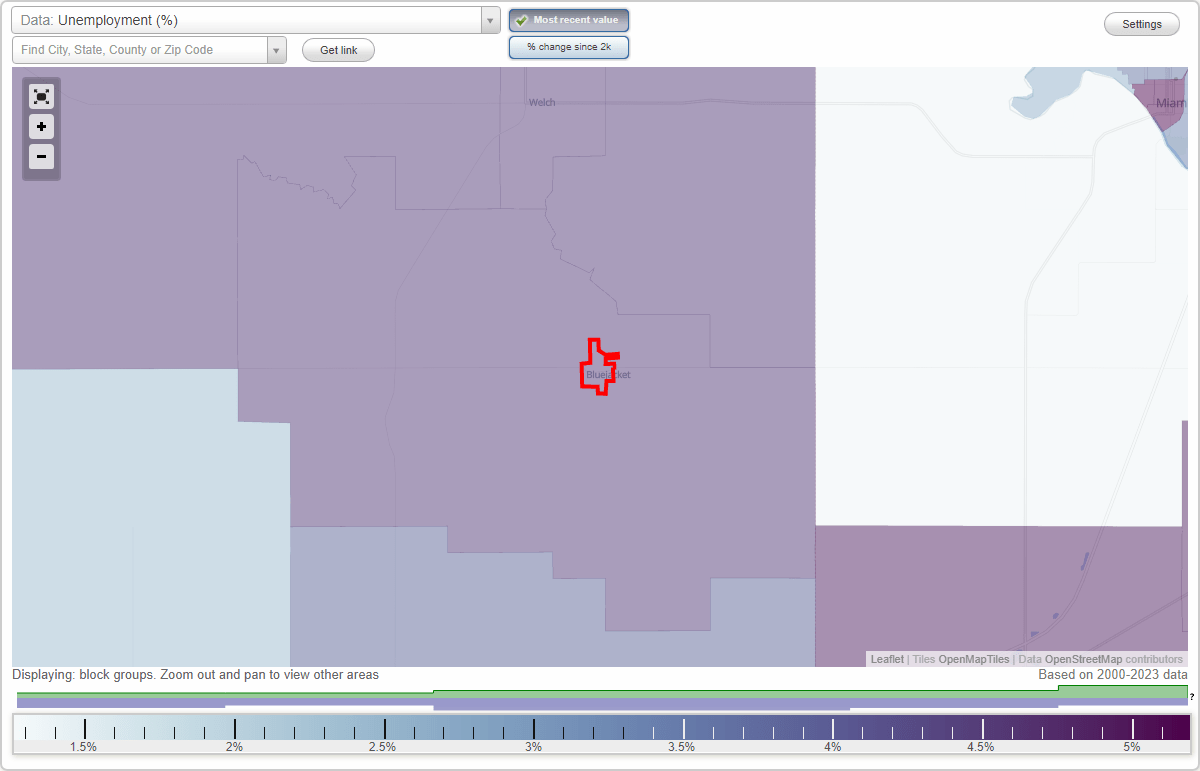Click the Find City, State, County field

click(140, 50)
